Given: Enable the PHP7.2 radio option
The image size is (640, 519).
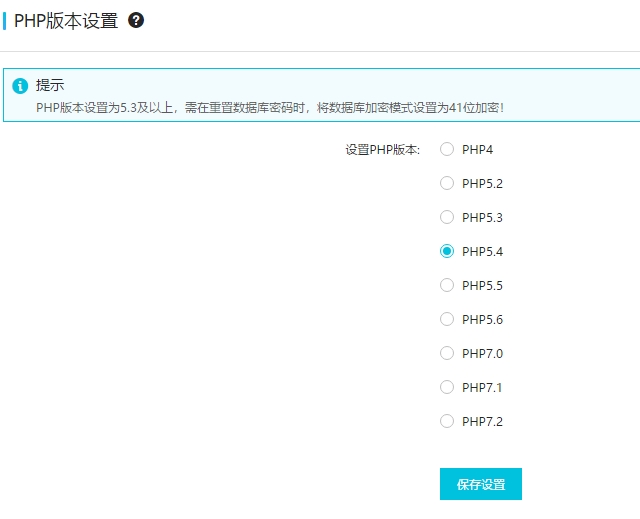Looking at the screenshot, I should (x=447, y=421).
